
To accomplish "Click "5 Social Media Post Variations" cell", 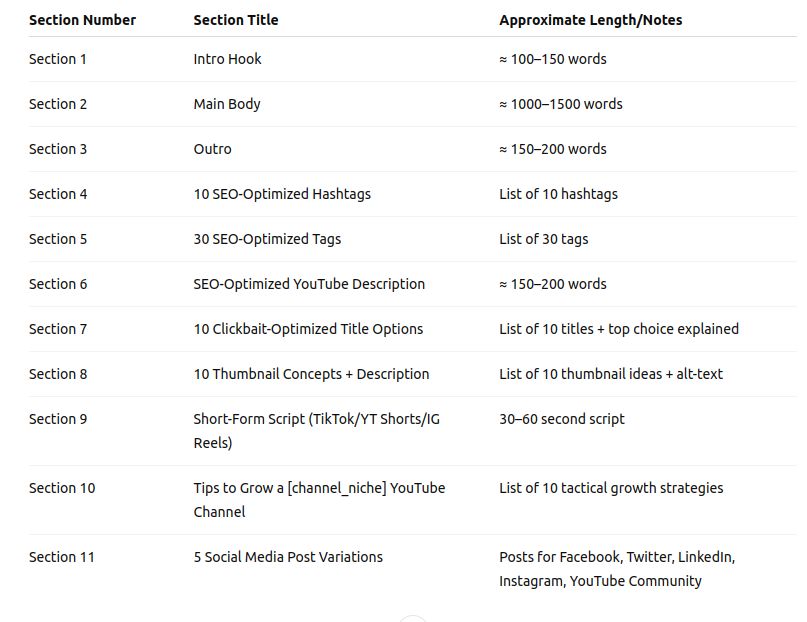I will (288, 557).
